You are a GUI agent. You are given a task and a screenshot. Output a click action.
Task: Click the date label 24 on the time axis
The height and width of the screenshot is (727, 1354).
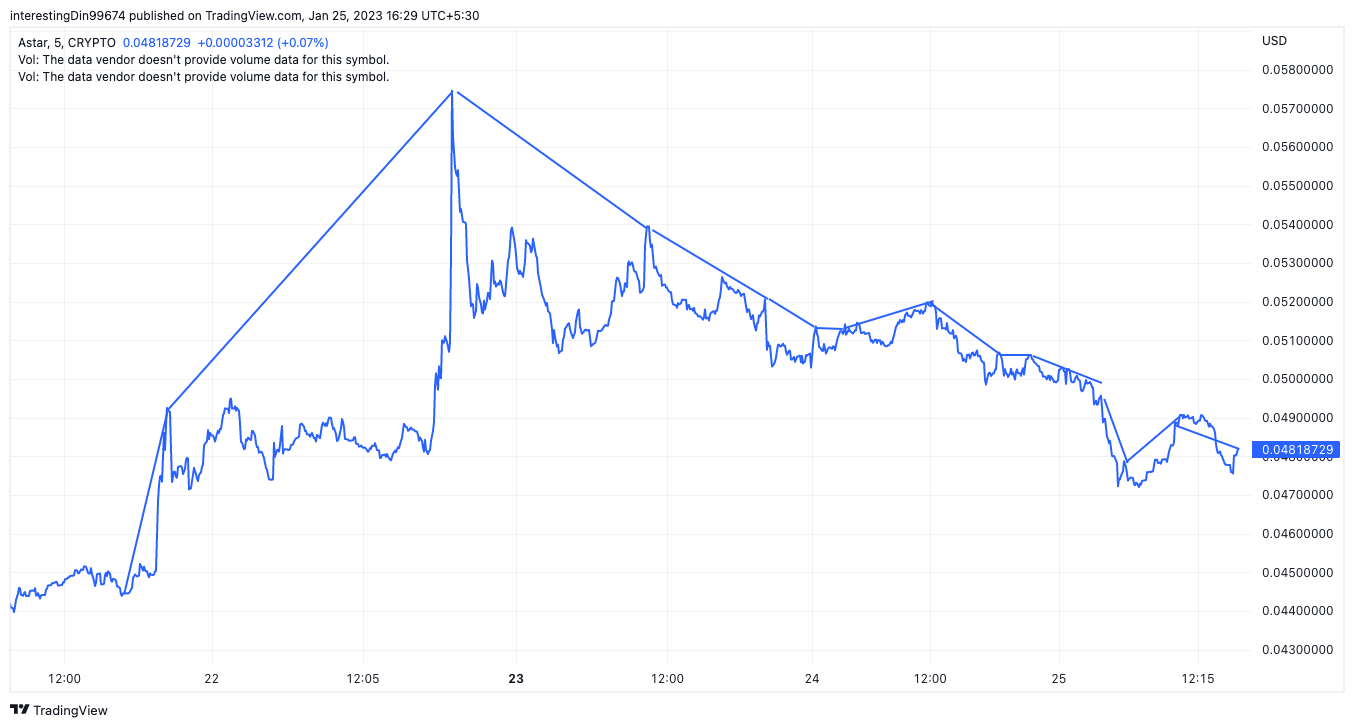(812, 679)
